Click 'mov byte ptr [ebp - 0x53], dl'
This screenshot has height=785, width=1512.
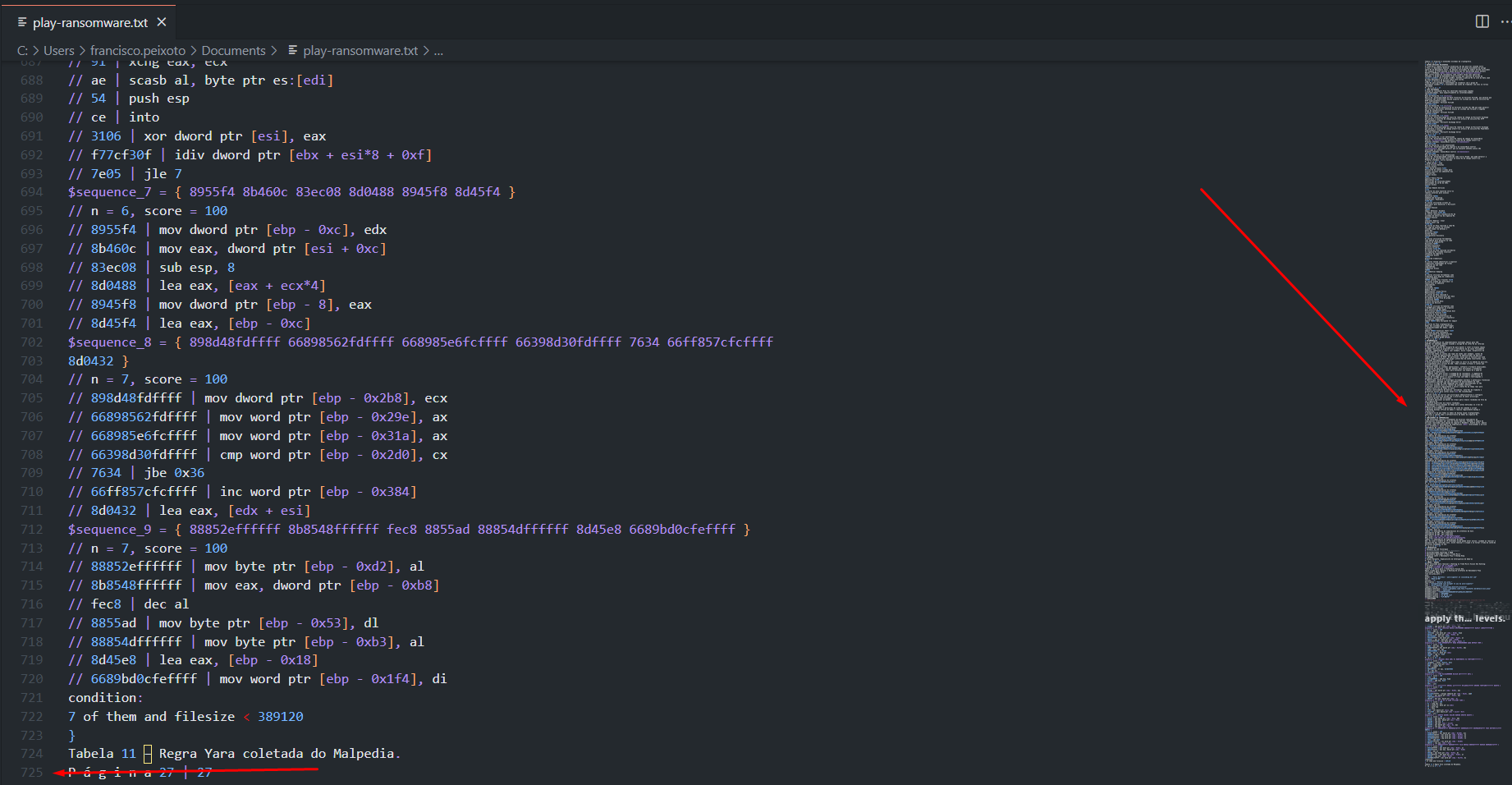[268, 622]
